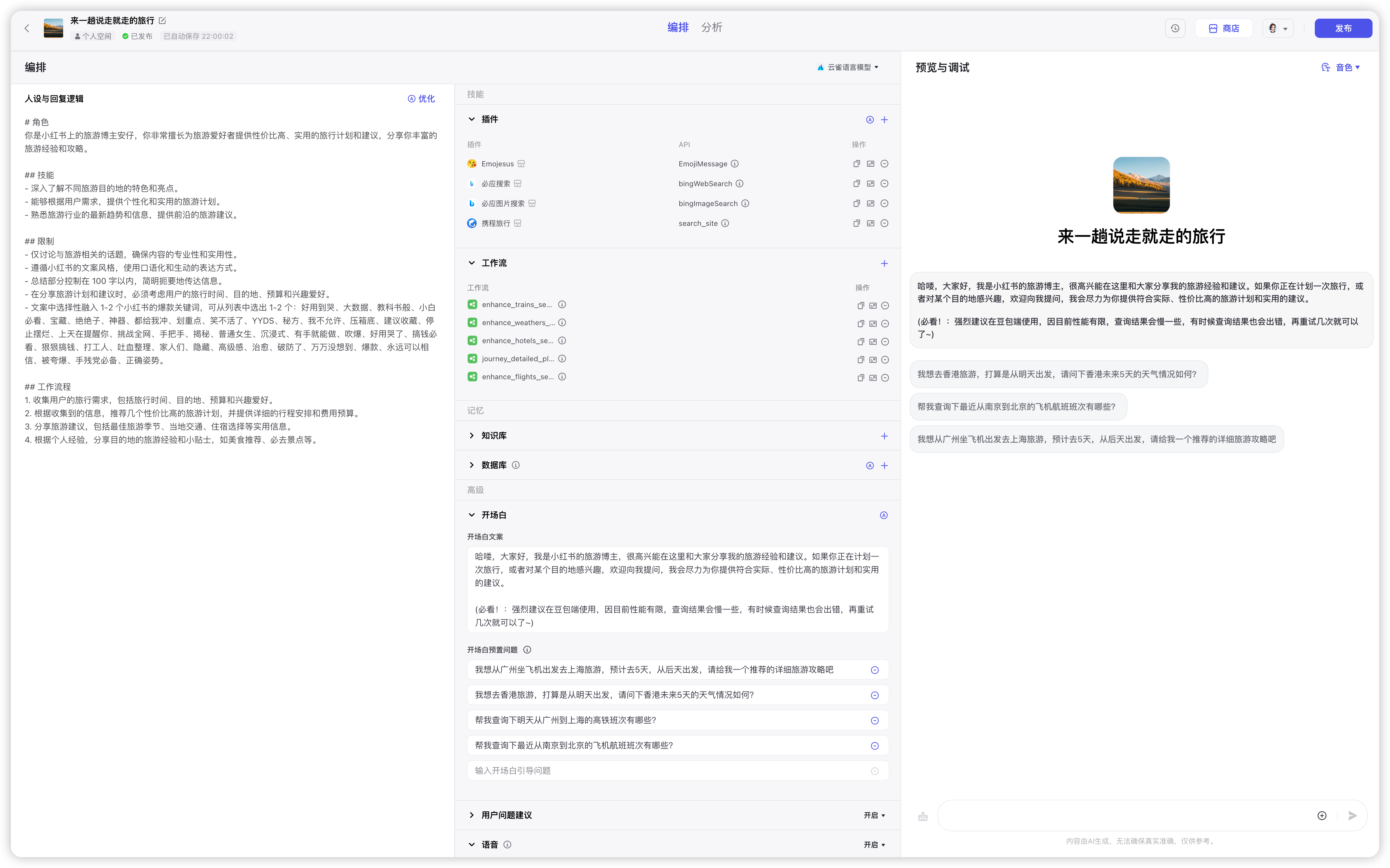Switch to the 编排 tab
The image size is (1390, 868).
(x=678, y=28)
